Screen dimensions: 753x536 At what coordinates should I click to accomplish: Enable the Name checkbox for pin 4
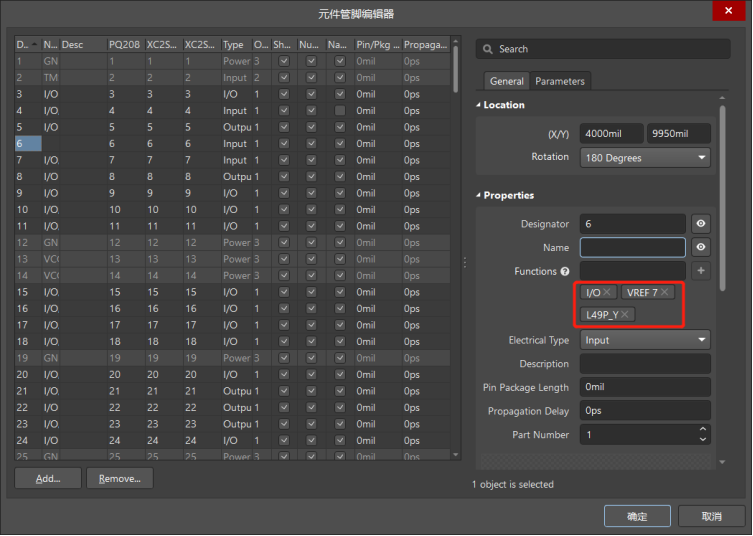pos(341,111)
